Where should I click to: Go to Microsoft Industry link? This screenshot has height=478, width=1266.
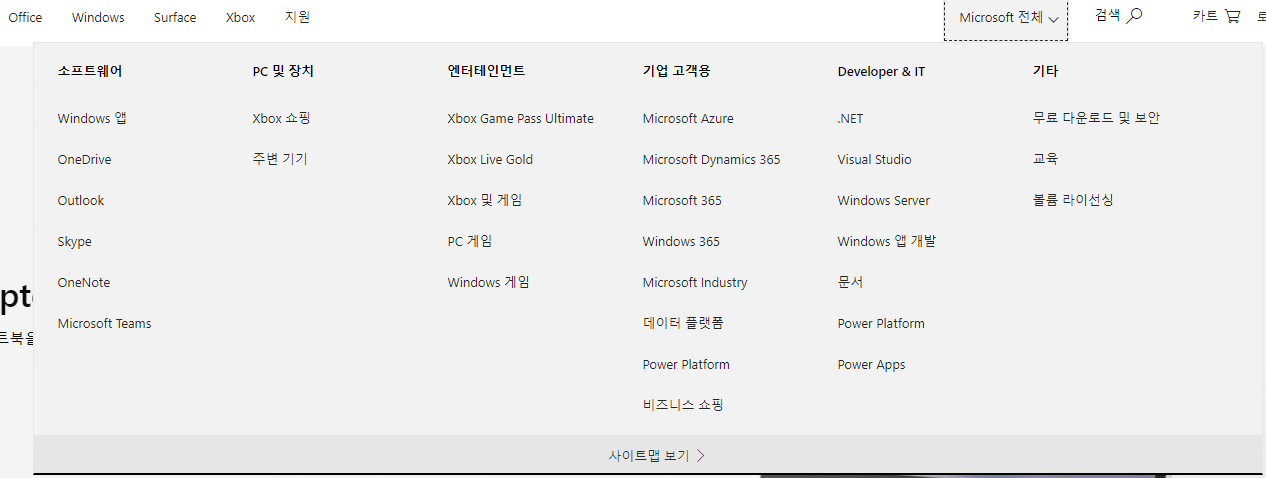(x=695, y=282)
